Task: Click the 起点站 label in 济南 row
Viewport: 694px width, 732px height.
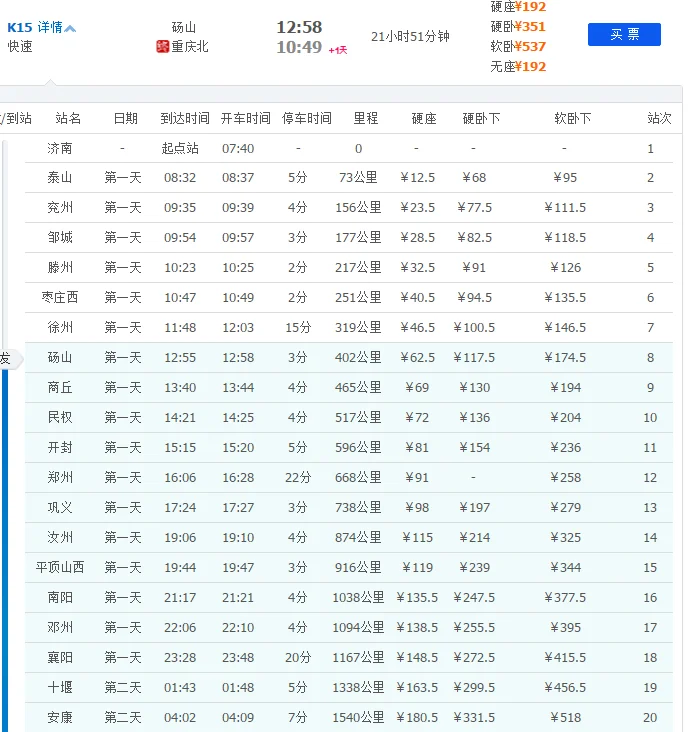Action: (180, 148)
